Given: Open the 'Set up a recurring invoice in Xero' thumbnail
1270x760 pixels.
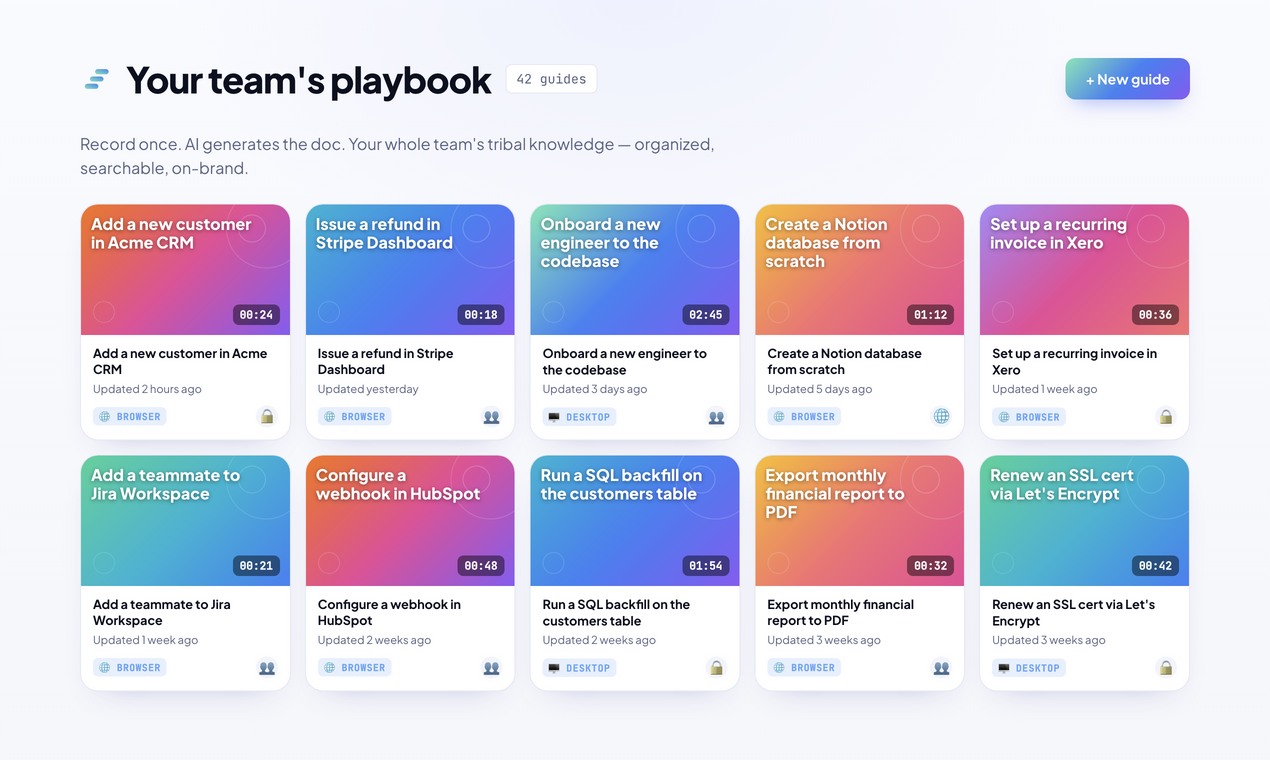Looking at the screenshot, I should coord(1084,270).
